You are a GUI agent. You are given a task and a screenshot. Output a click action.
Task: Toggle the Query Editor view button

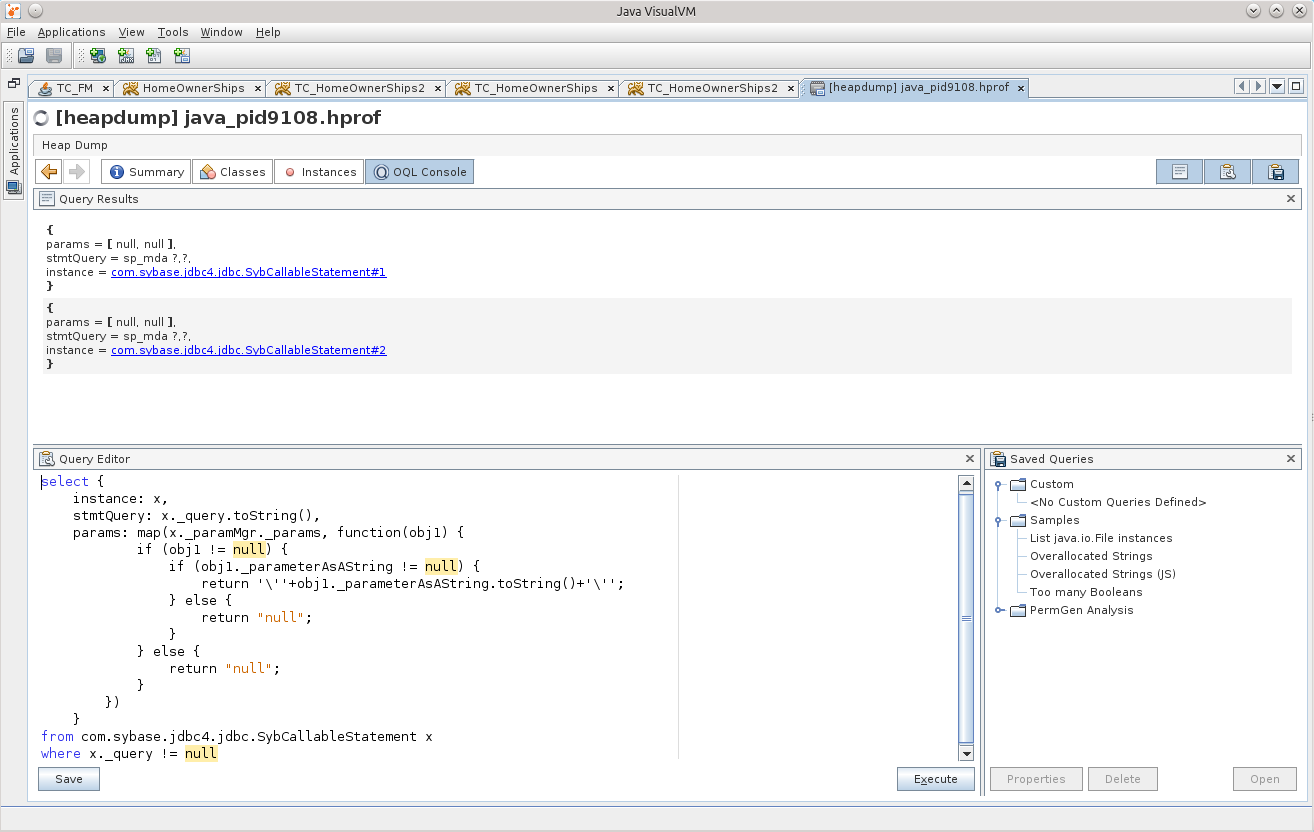[x=1227, y=172]
